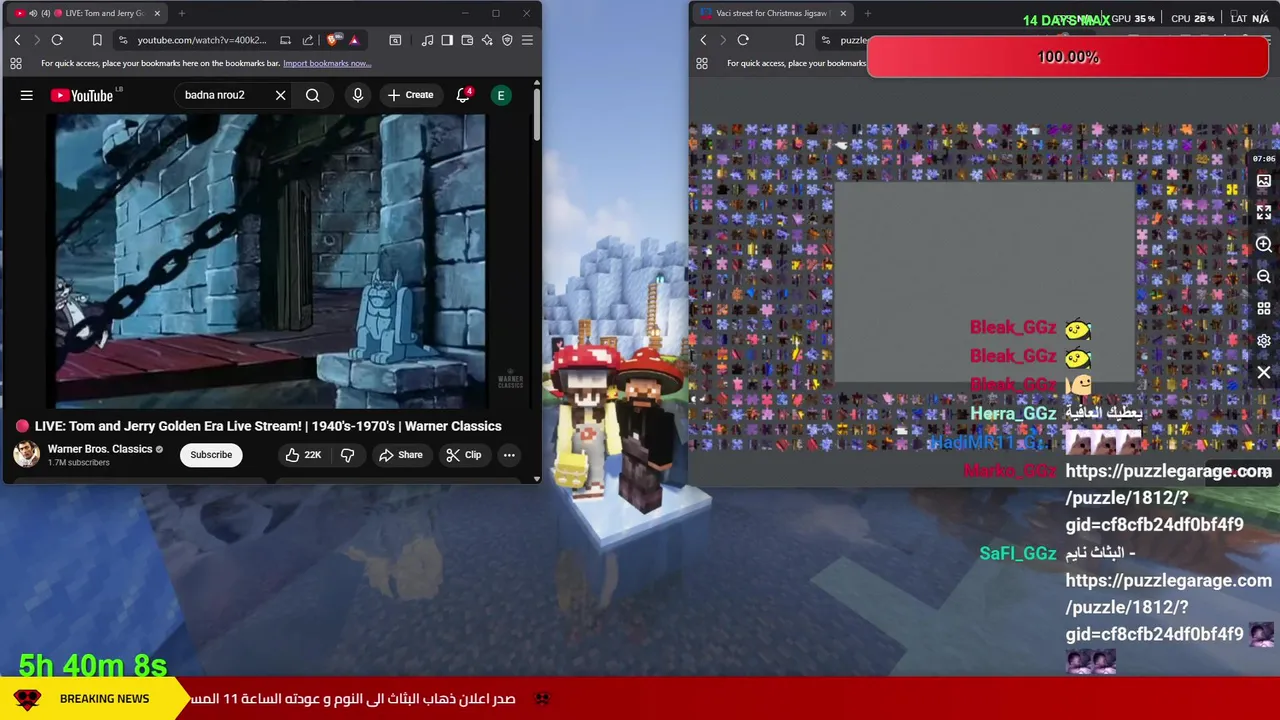1280x720 pixels.
Task: Open Brave Shields lion icon
Action: (x=333, y=40)
